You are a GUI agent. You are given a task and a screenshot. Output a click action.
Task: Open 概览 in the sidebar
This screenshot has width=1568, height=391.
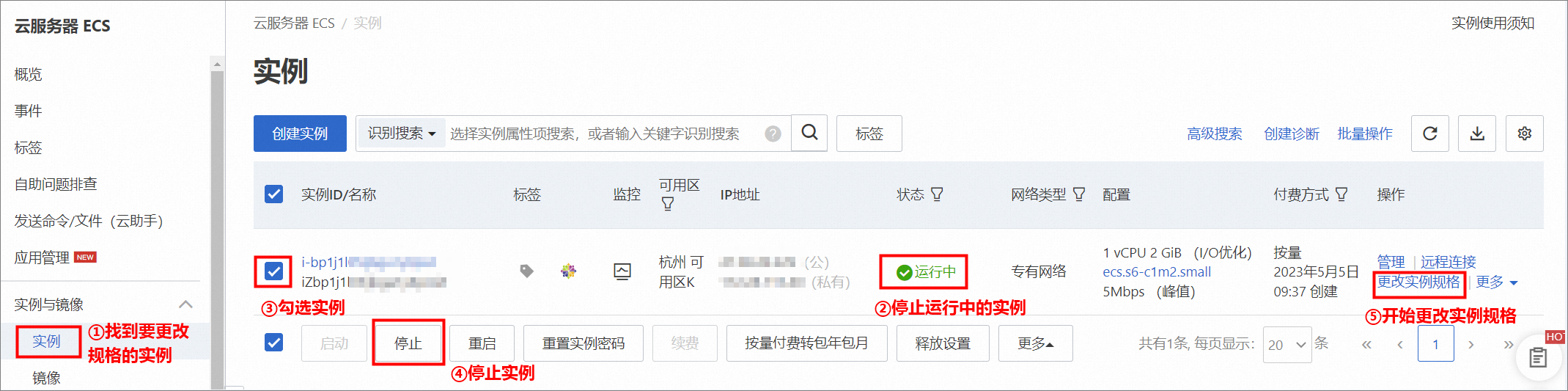point(29,74)
